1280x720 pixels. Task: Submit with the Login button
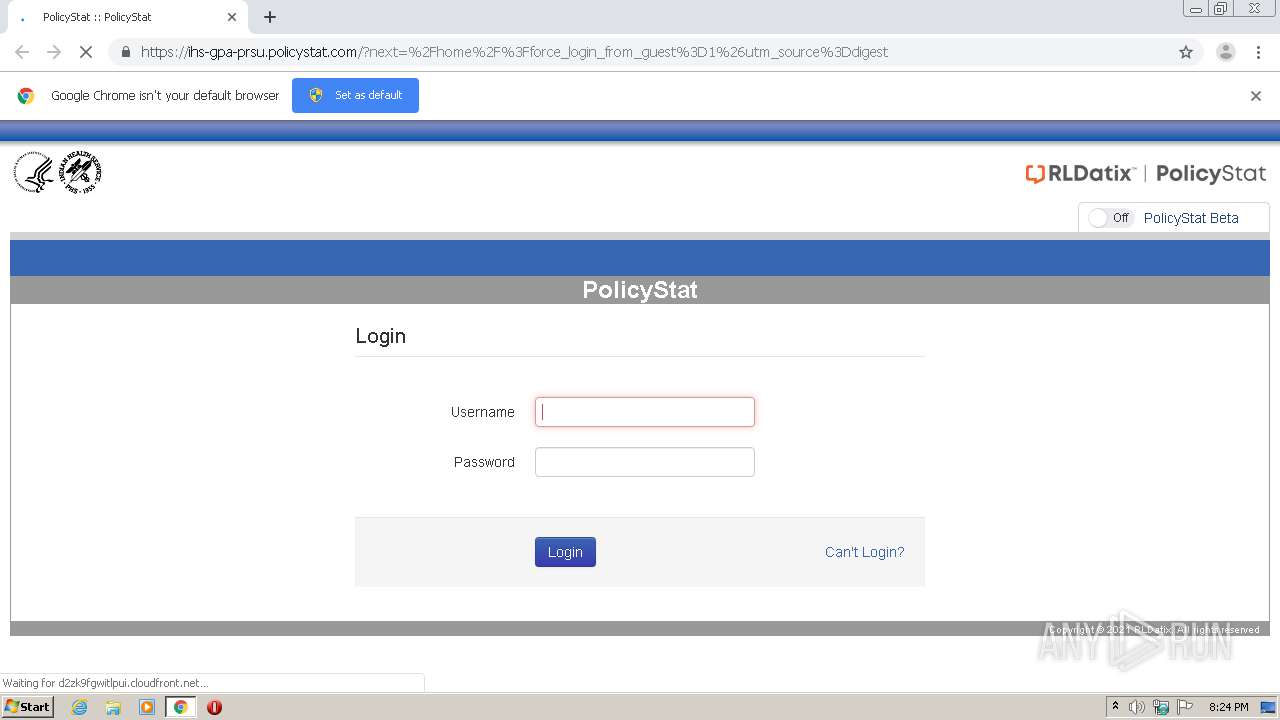[565, 552]
